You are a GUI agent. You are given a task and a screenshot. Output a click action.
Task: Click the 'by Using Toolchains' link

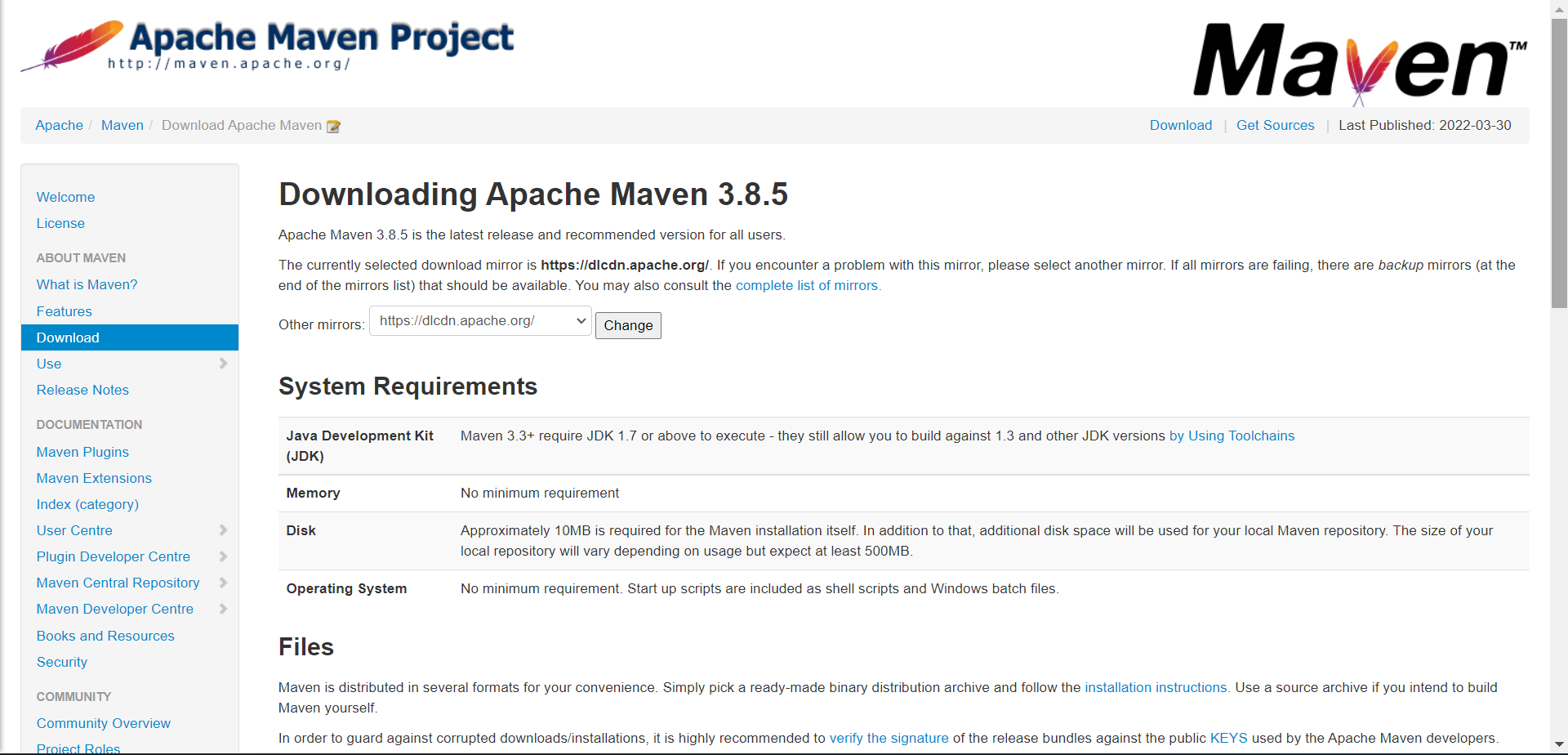tap(1232, 436)
